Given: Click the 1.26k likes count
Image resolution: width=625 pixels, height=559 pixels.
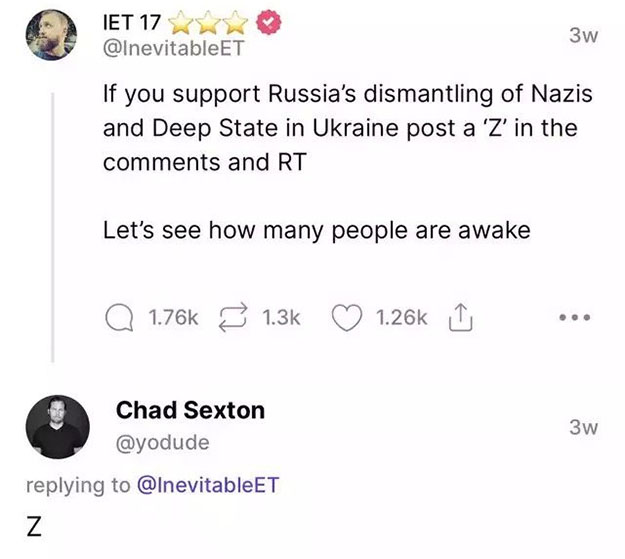Looking at the screenshot, I should (x=401, y=318).
